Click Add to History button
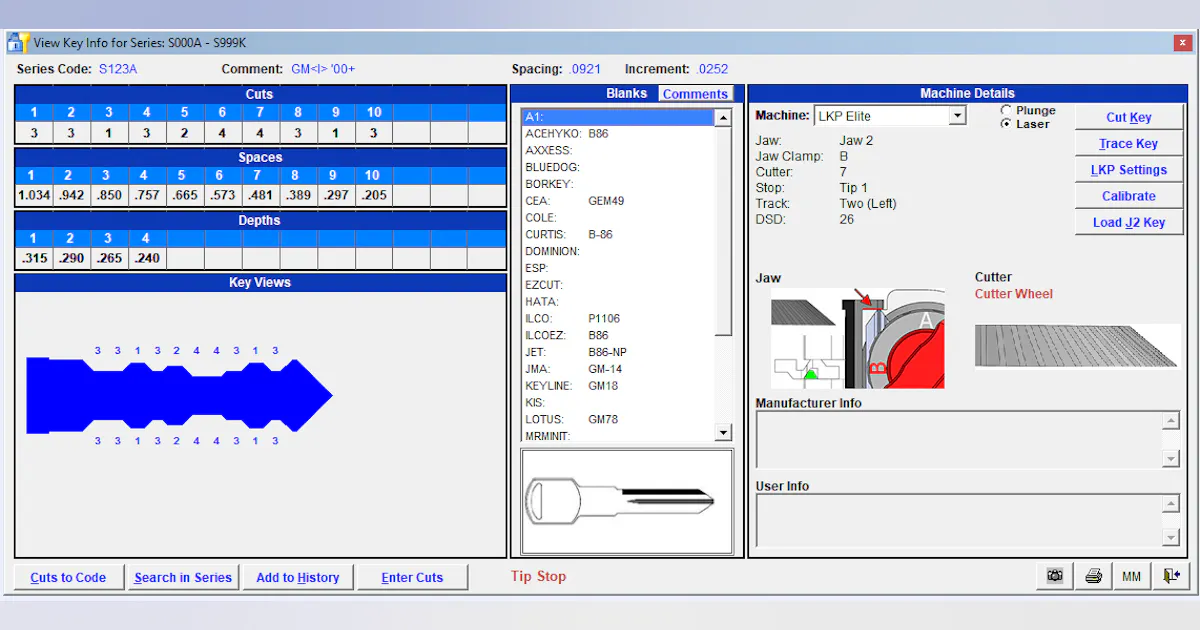Image resolution: width=1200 pixels, height=630 pixels. [298, 577]
